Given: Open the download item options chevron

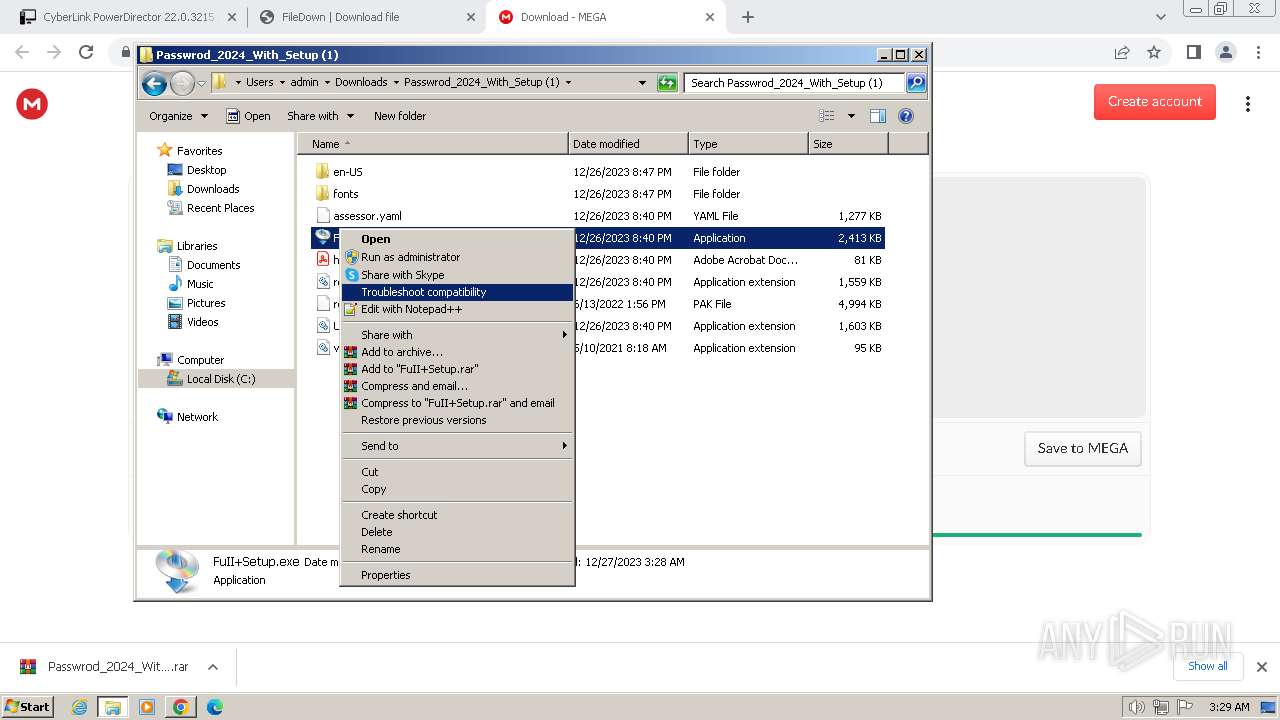Looking at the screenshot, I should click(x=212, y=667).
